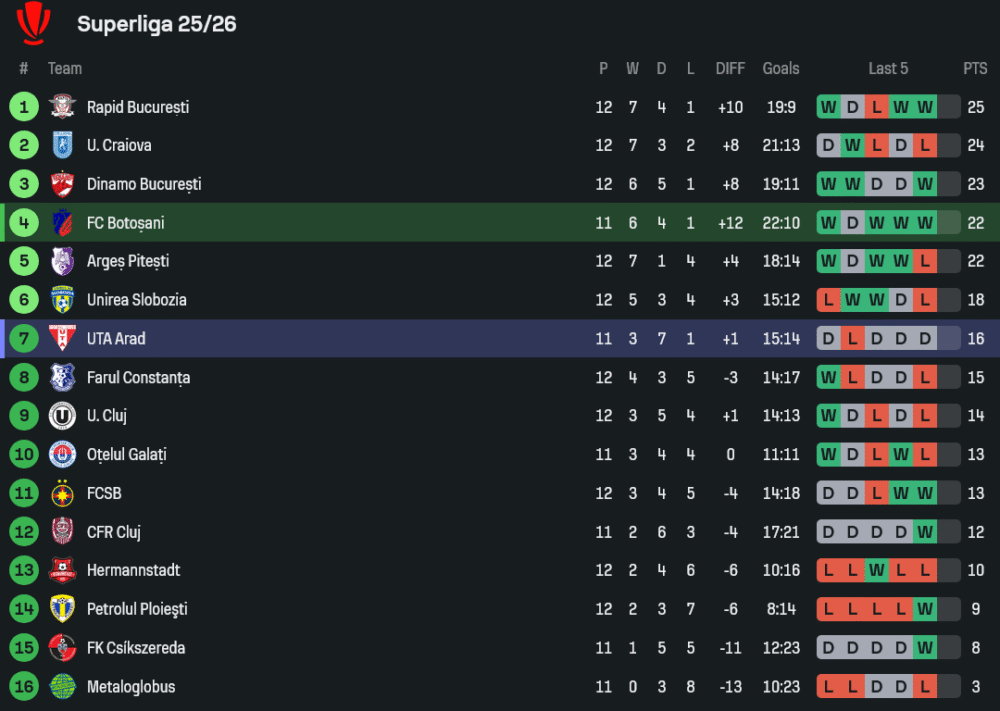Click Rapid București club crest
The width and height of the screenshot is (1000, 711).
[x=63, y=107]
